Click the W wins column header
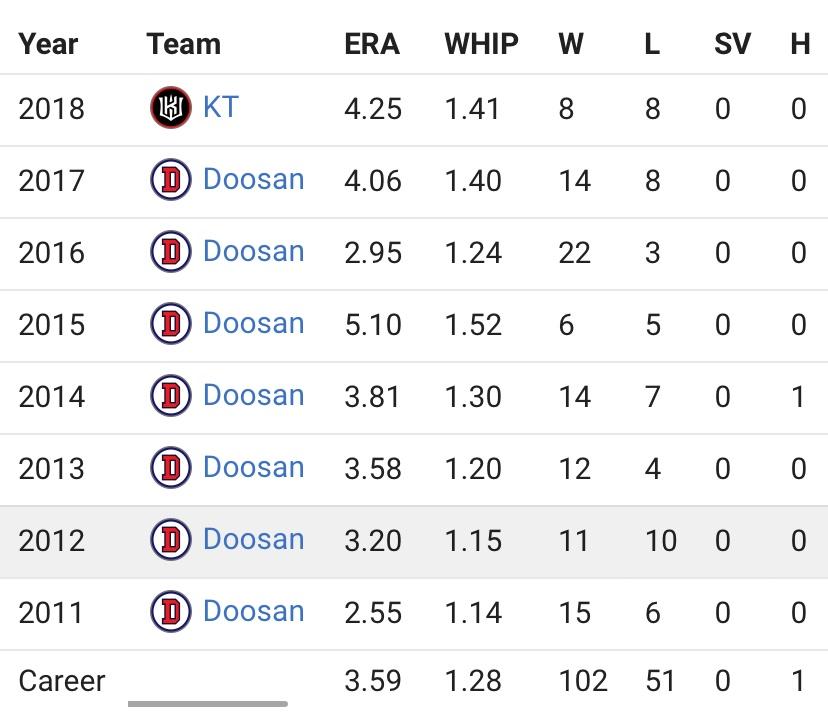The image size is (828, 714). point(570,44)
